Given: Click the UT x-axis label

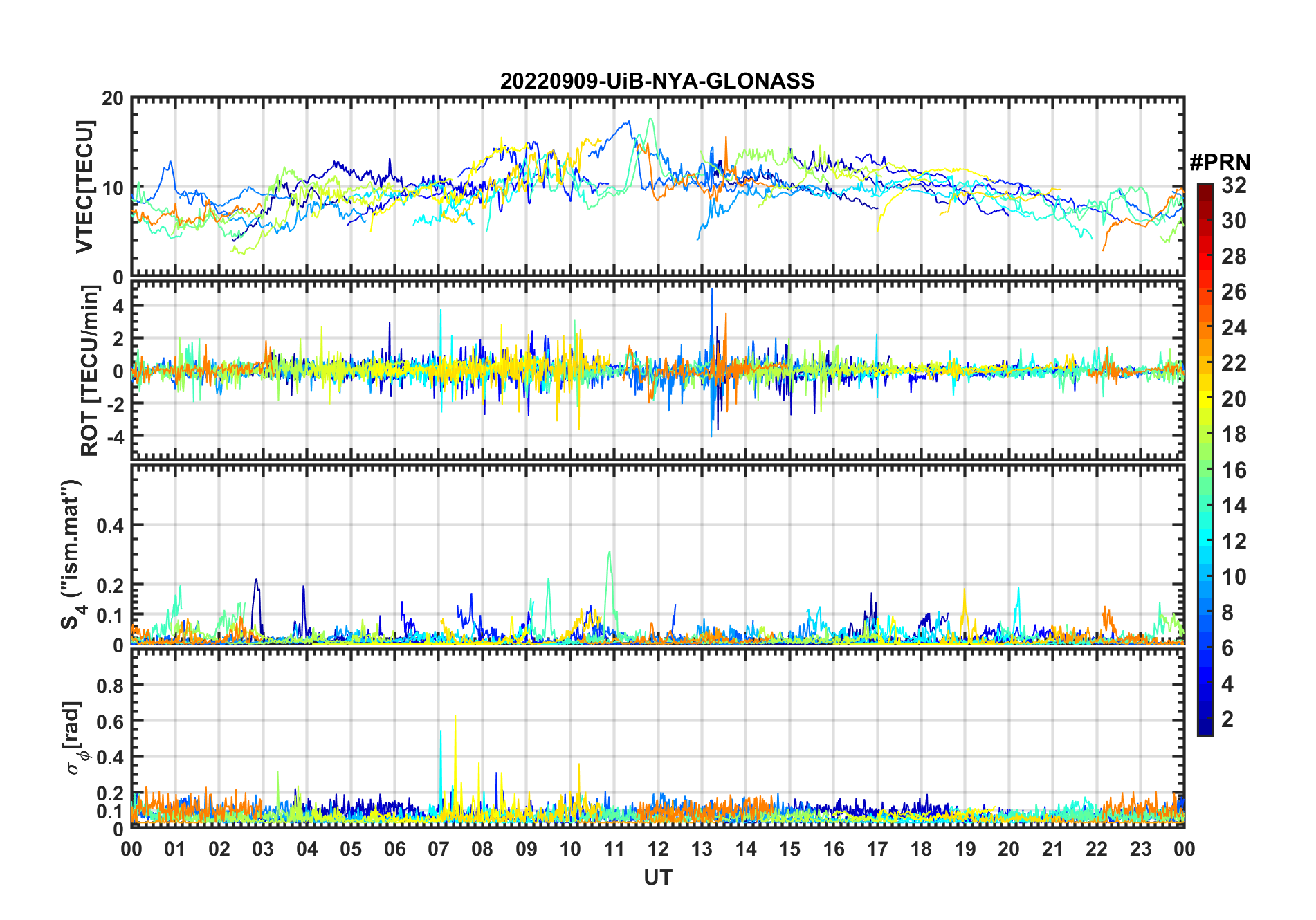Looking at the screenshot, I should pos(657,877).
